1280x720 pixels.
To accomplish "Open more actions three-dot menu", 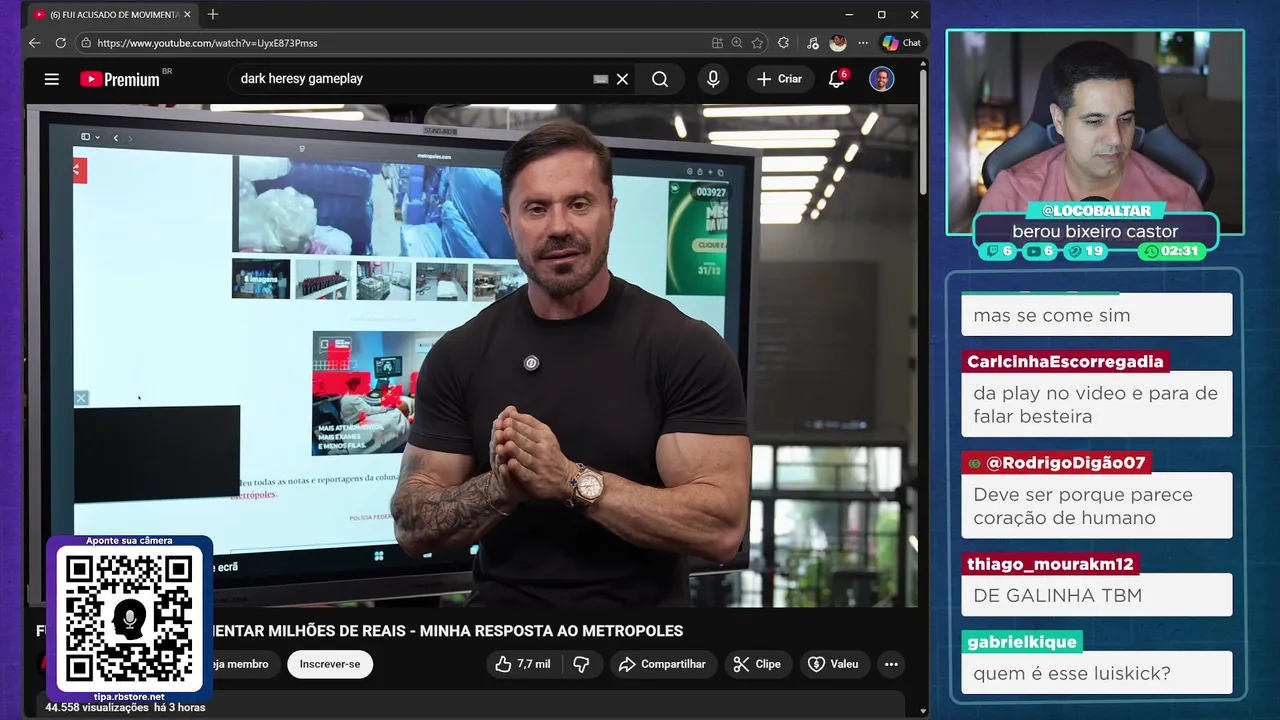I will point(891,664).
